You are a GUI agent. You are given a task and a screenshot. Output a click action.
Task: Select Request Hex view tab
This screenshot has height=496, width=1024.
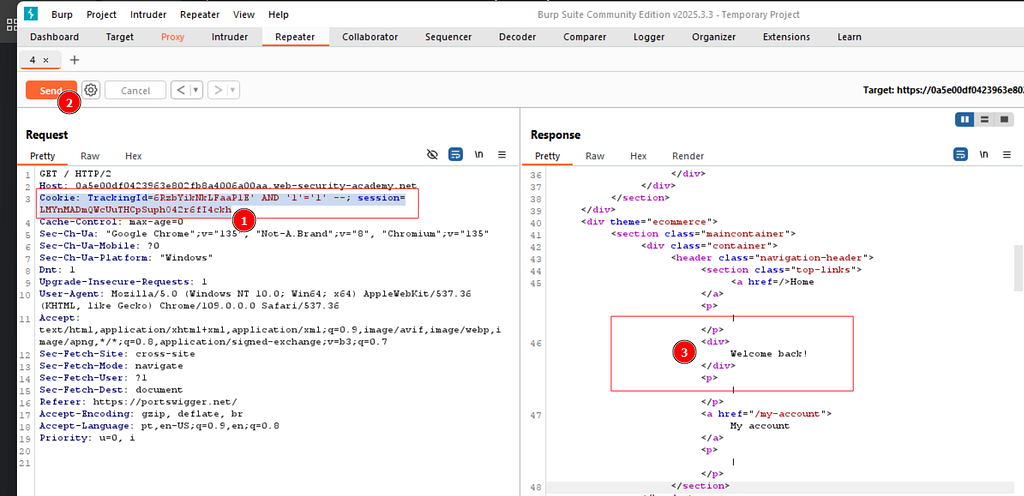point(133,156)
